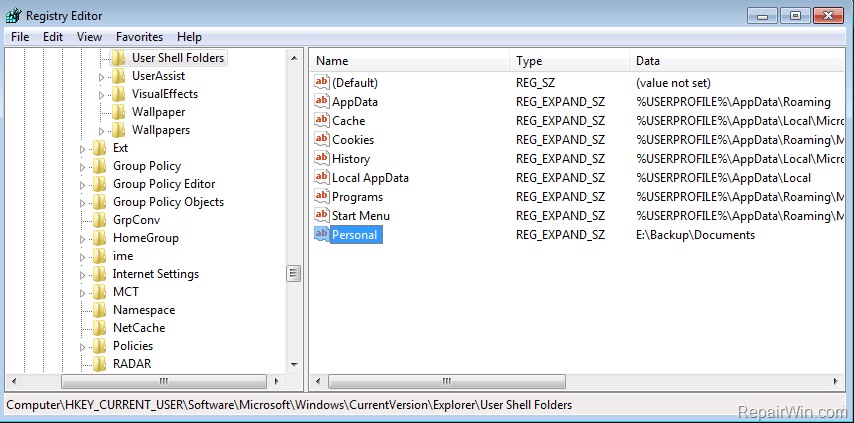This screenshot has width=854, height=423.
Task: Click the tree pane vertical scrollbar thumb
Action: tap(293, 273)
